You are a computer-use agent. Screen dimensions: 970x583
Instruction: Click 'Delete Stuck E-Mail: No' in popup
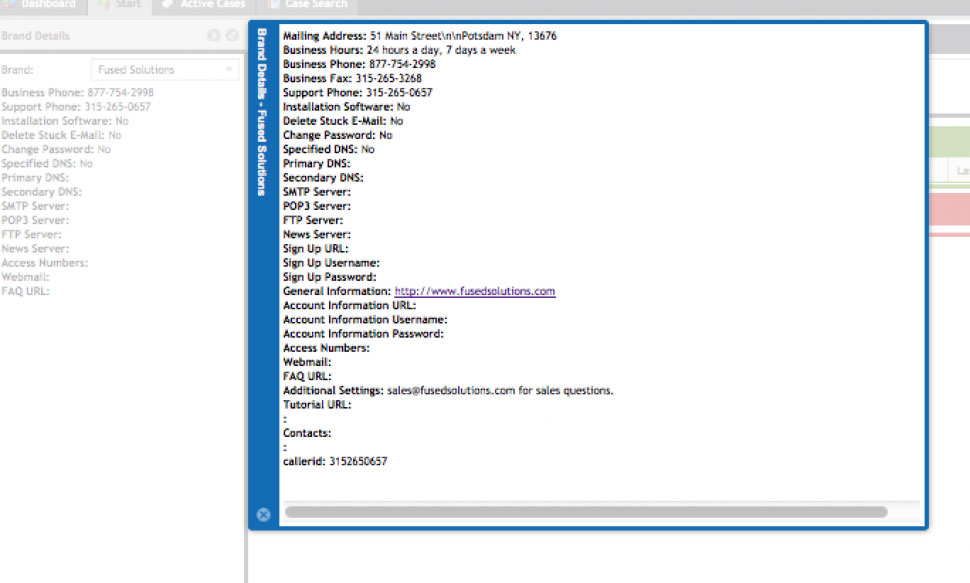coord(343,121)
